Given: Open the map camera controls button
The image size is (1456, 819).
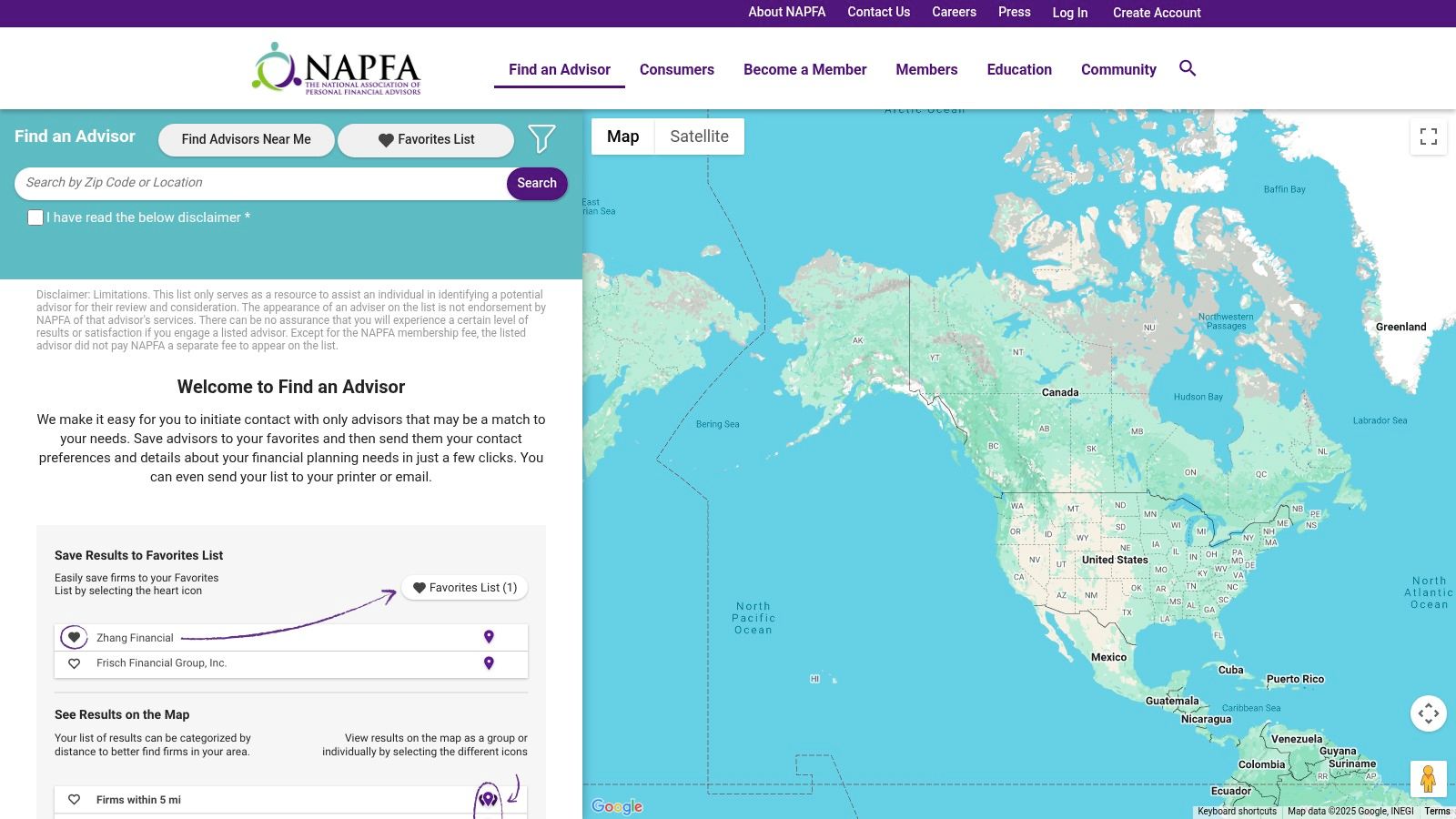Looking at the screenshot, I should tap(1429, 713).
